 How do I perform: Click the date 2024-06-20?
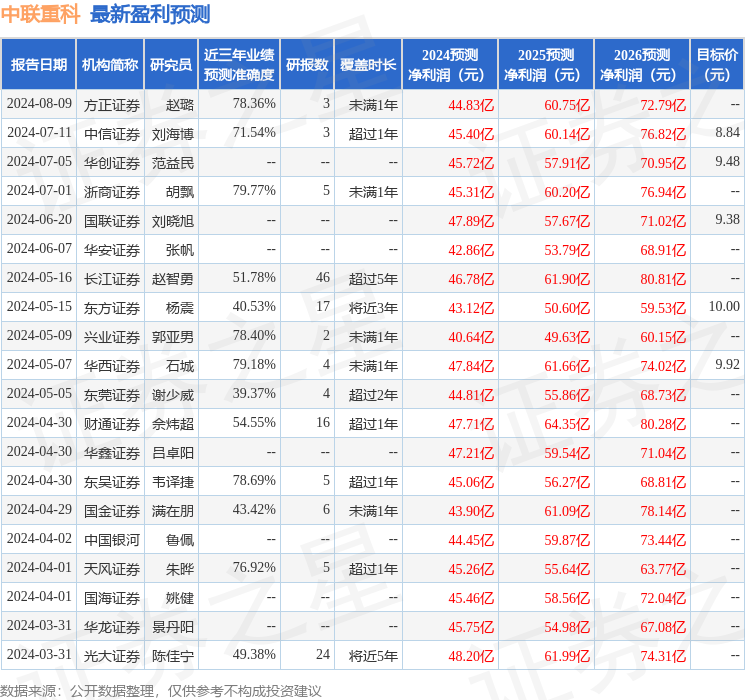(39, 219)
